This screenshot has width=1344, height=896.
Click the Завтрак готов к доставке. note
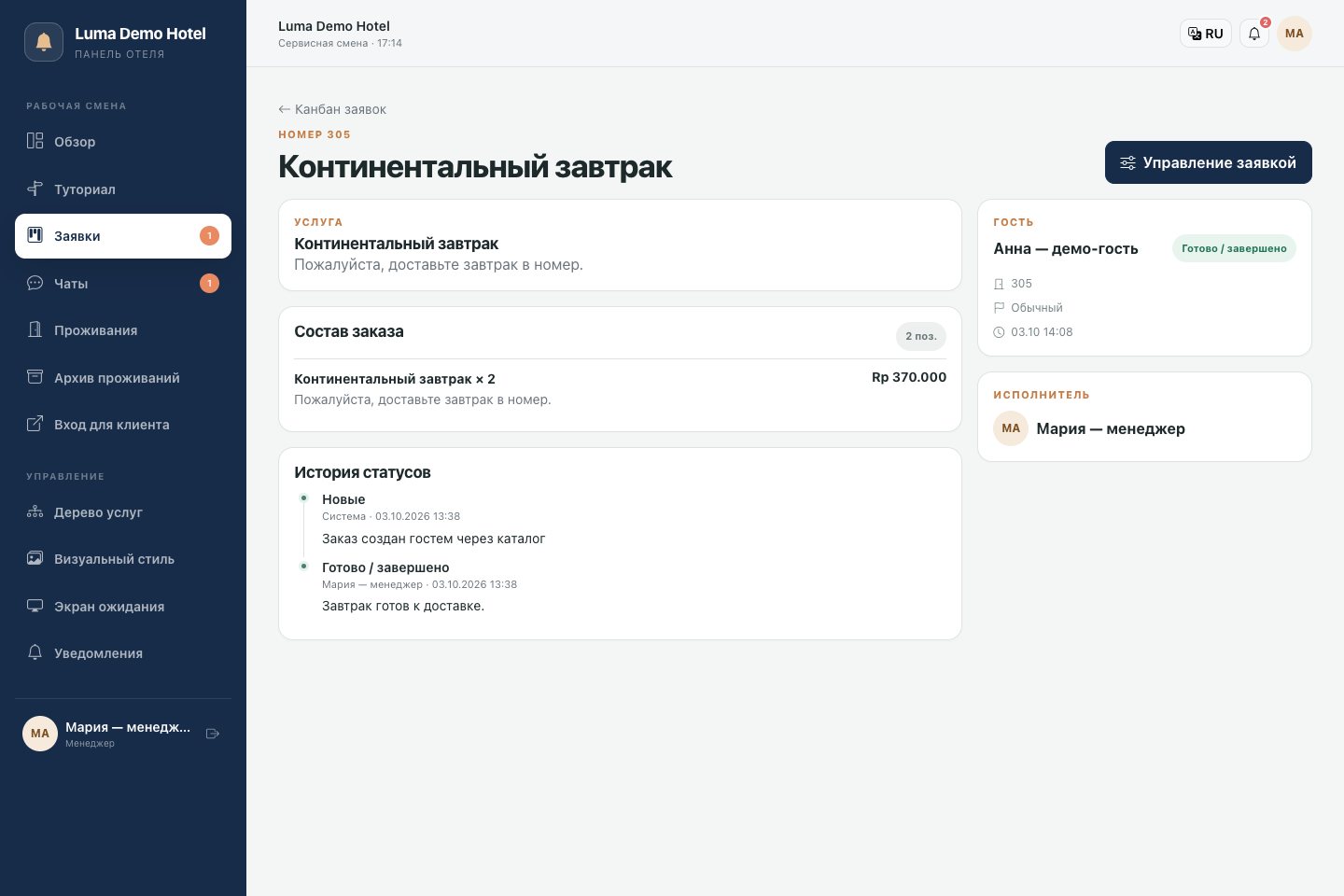click(403, 606)
